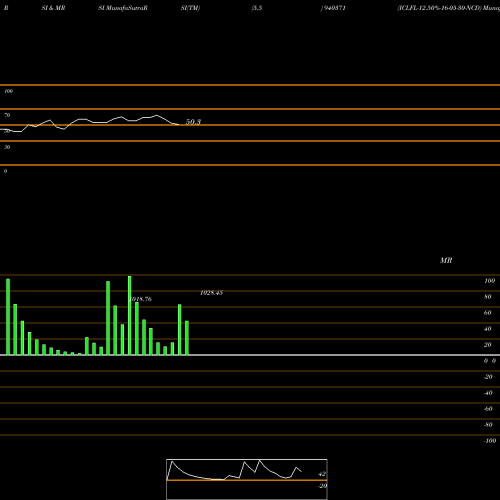Click the '40' tick on MR axis
Viewport: 500px width, 500px height.
[488, 329]
